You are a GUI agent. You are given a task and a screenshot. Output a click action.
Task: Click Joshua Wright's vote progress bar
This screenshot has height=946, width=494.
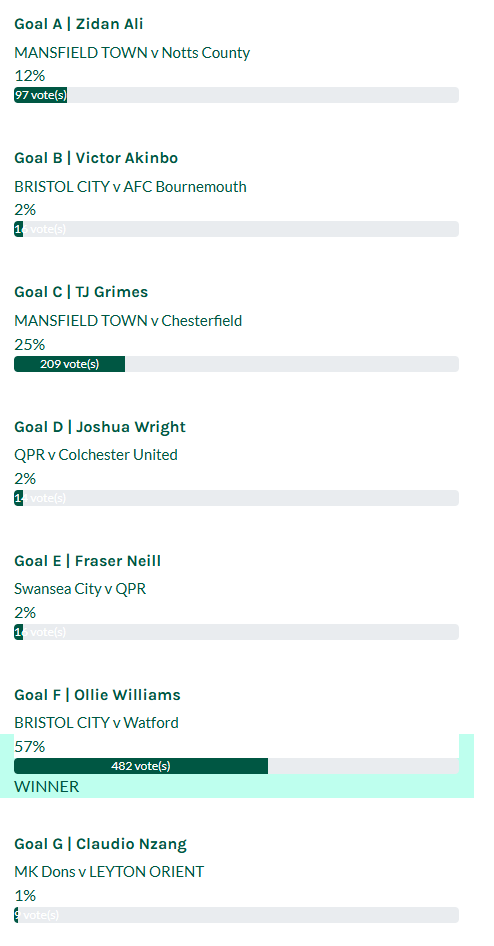[x=236, y=498]
